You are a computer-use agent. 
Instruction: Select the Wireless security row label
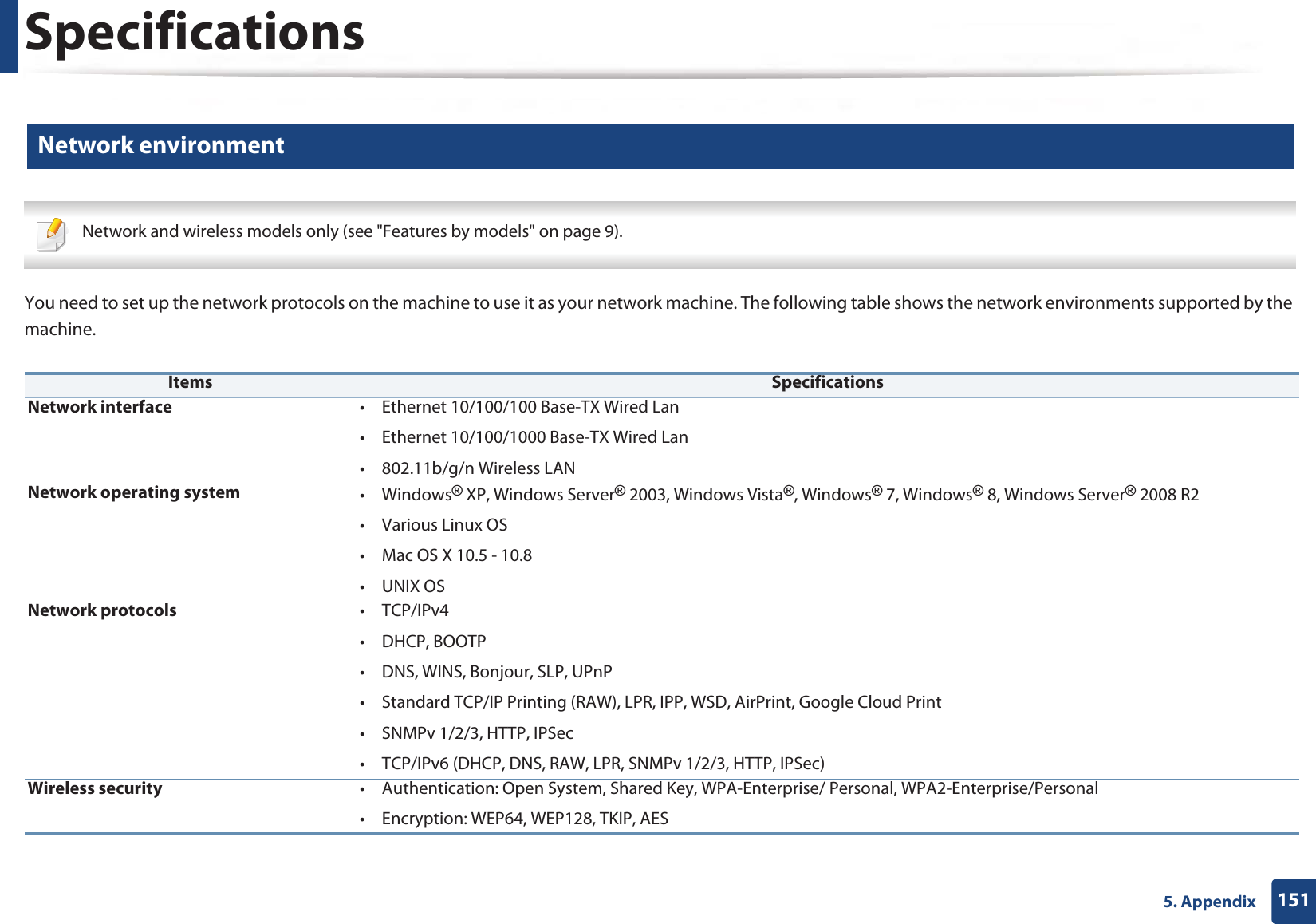click(x=95, y=788)
